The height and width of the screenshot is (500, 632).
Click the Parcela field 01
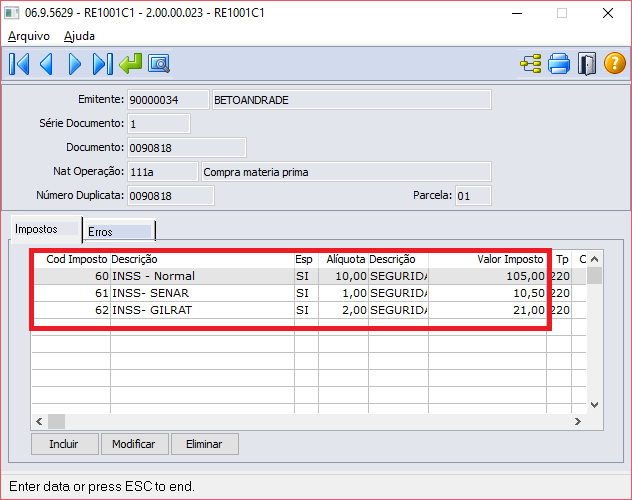[x=473, y=196]
